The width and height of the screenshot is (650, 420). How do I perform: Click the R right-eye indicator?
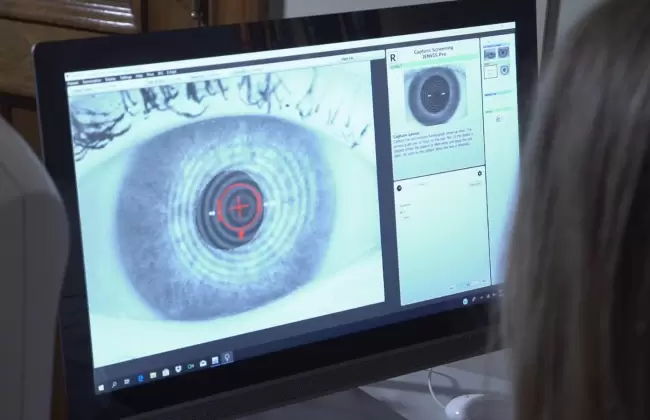click(393, 59)
